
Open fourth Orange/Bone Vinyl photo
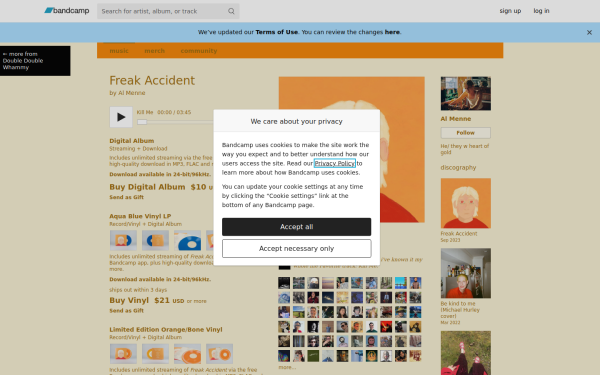(220, 354)
